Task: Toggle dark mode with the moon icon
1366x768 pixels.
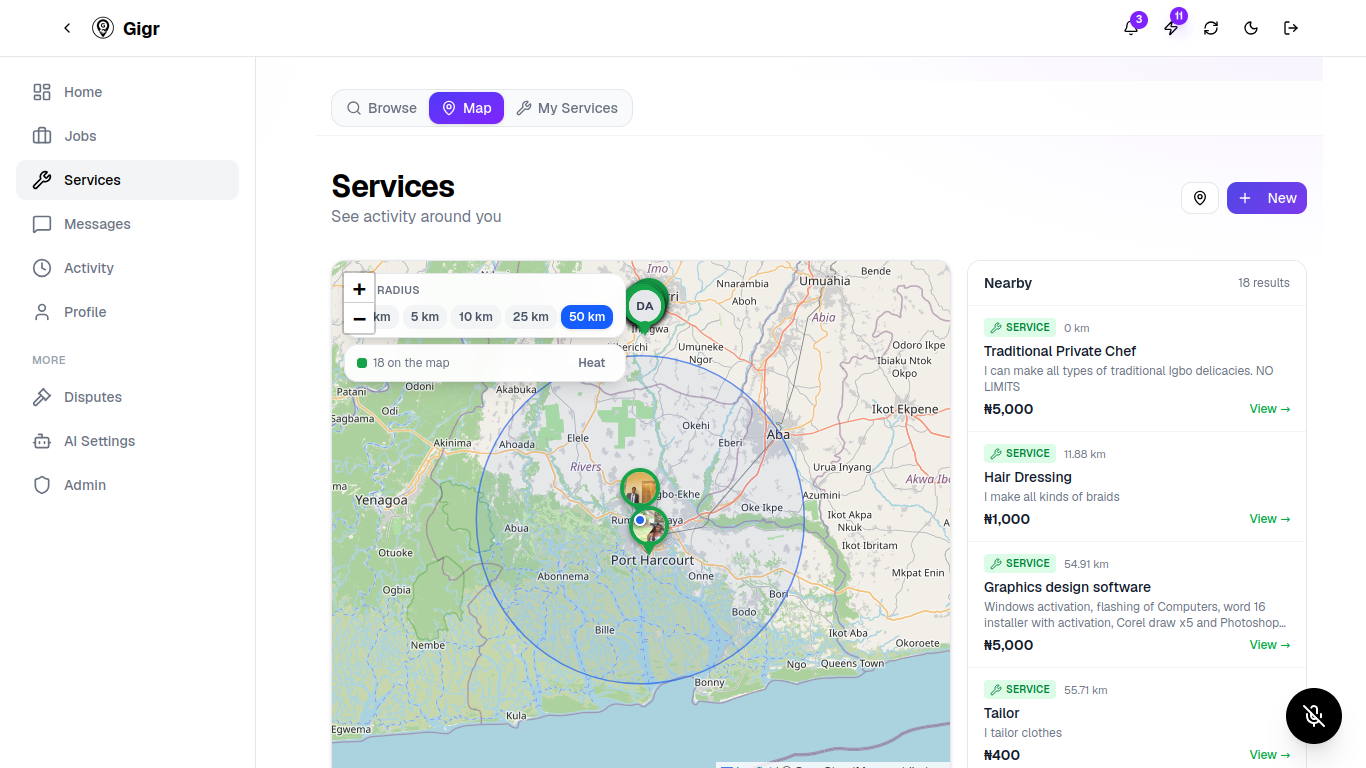Action: coord(1251,28)
